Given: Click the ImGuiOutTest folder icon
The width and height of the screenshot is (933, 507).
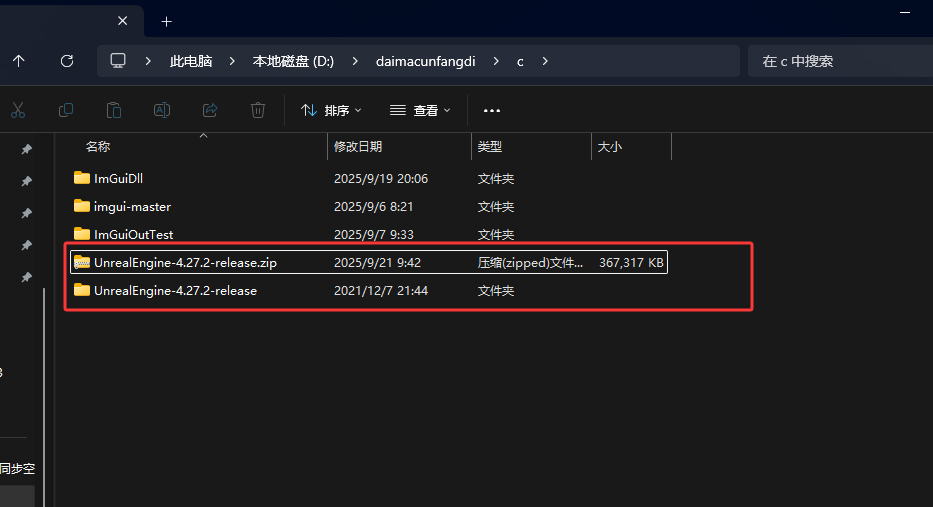Looking at the screenshot, I should pyautogui.click(x=82, y=234).
